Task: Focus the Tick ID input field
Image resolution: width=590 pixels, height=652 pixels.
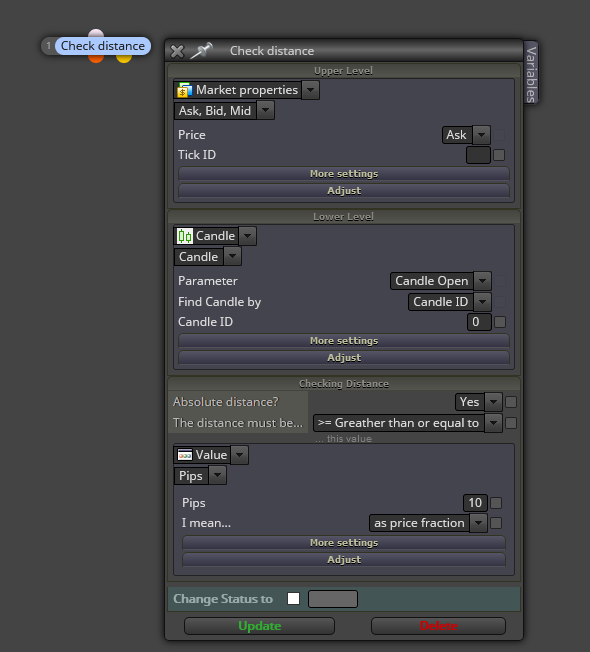Action: pyautogui.click(x=478, y=155)
